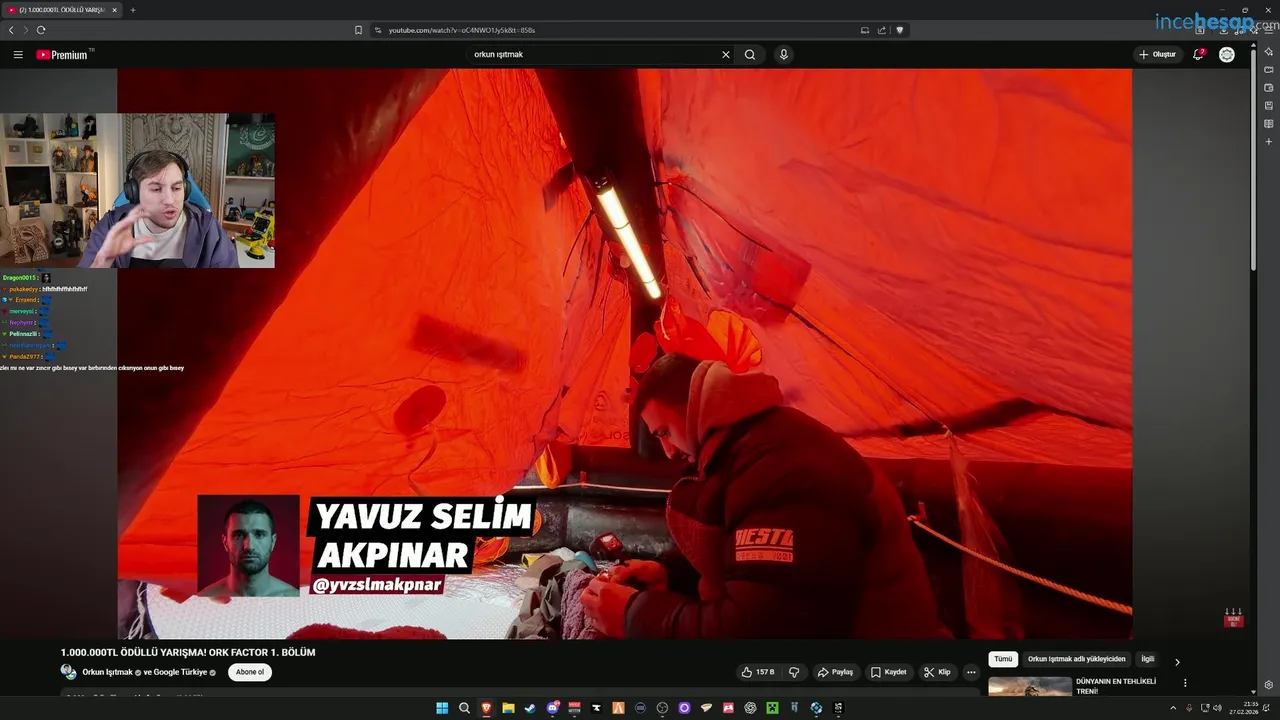
Task: Open Orkun Işıtmak channel link
Action: point(108,672)
